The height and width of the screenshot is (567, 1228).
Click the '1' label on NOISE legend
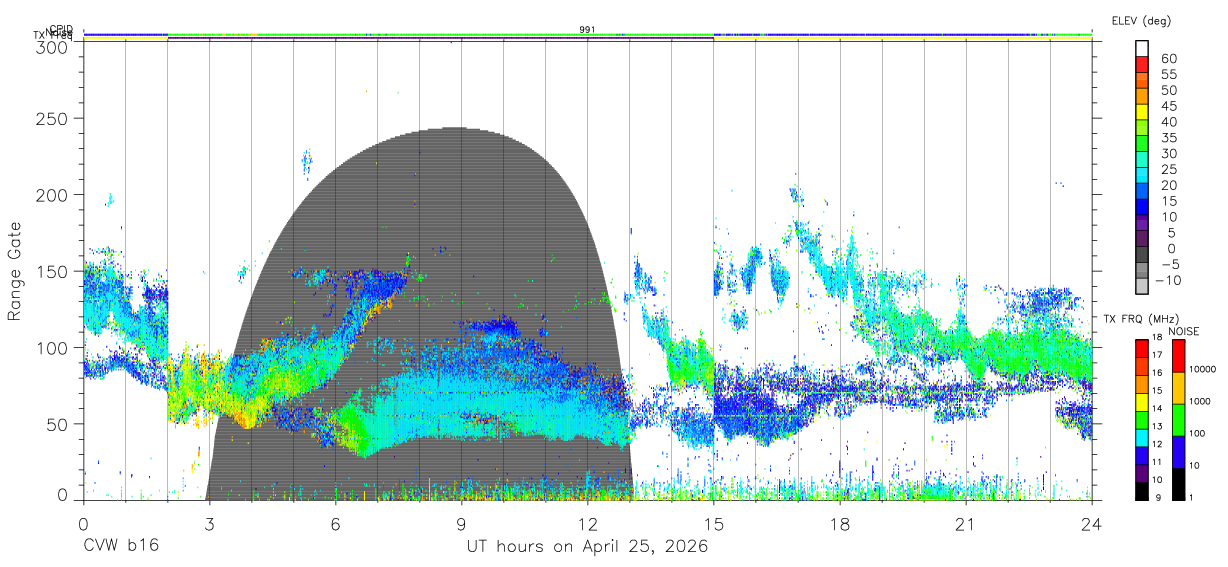(1193, 497)
